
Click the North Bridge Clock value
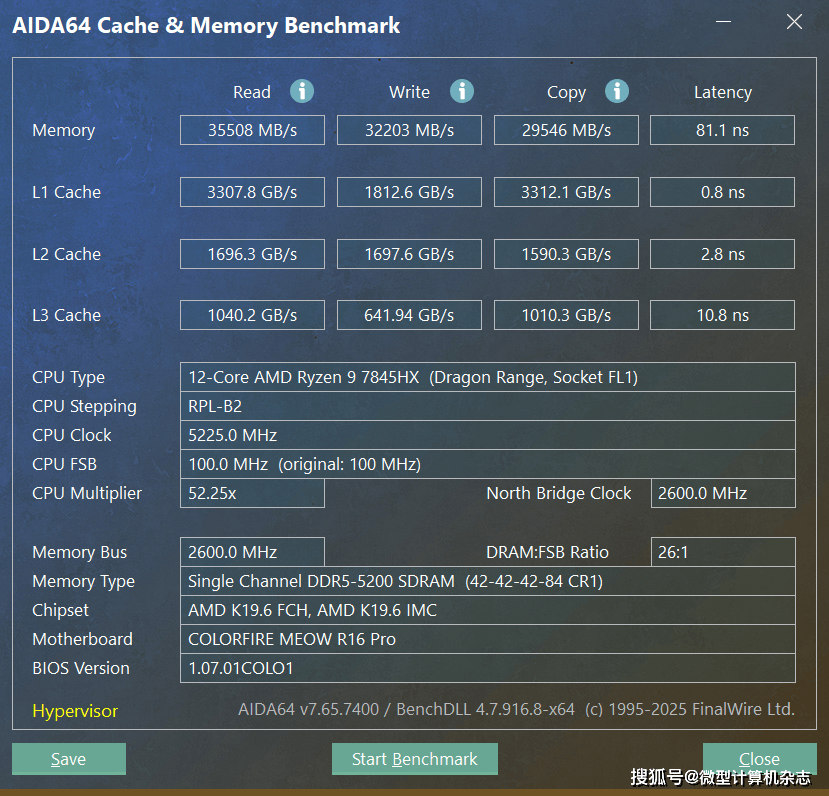click(x=722, y=493)
